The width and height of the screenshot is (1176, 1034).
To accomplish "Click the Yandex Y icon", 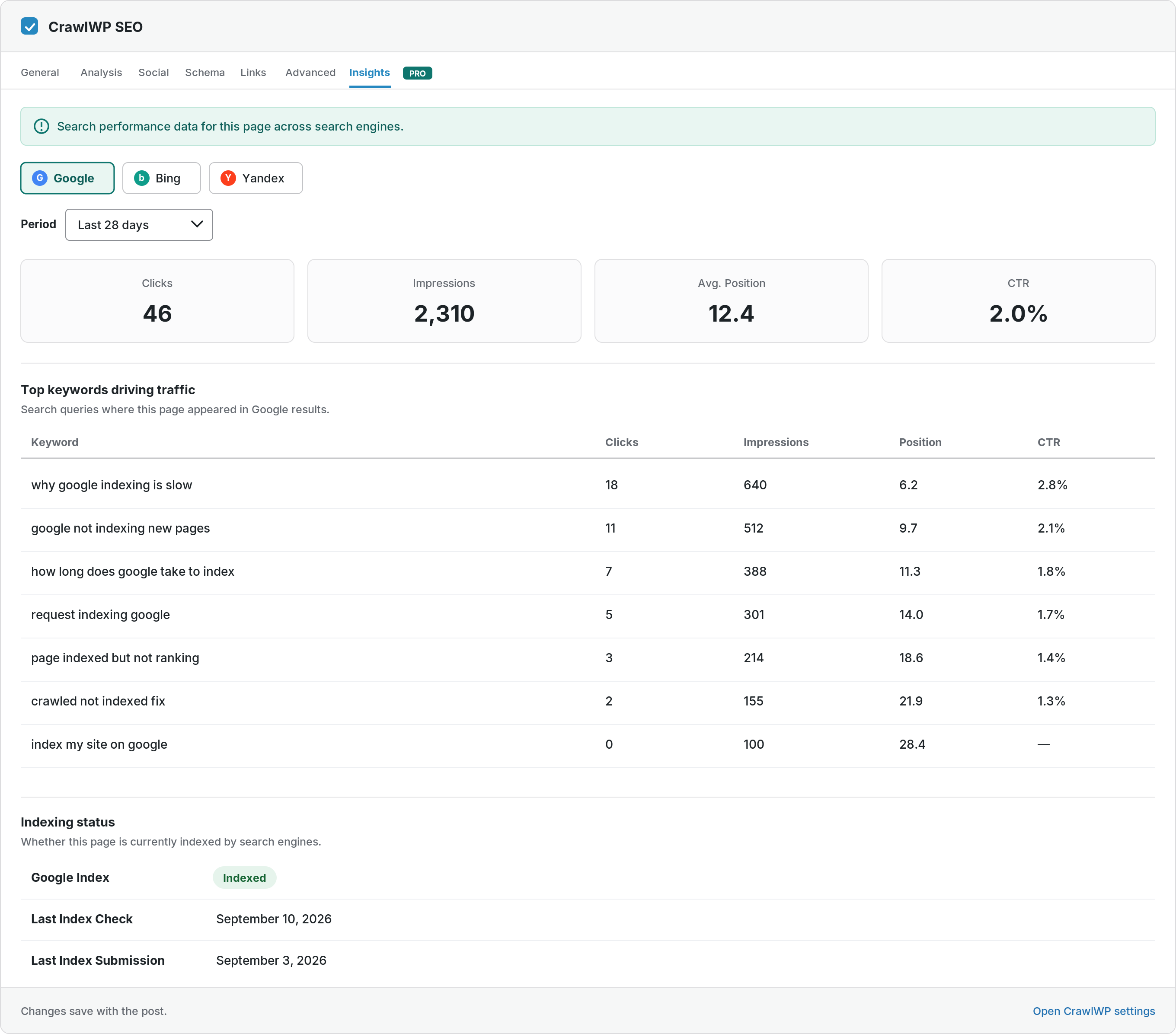I will pyautogui.click(x=228, y=178).
